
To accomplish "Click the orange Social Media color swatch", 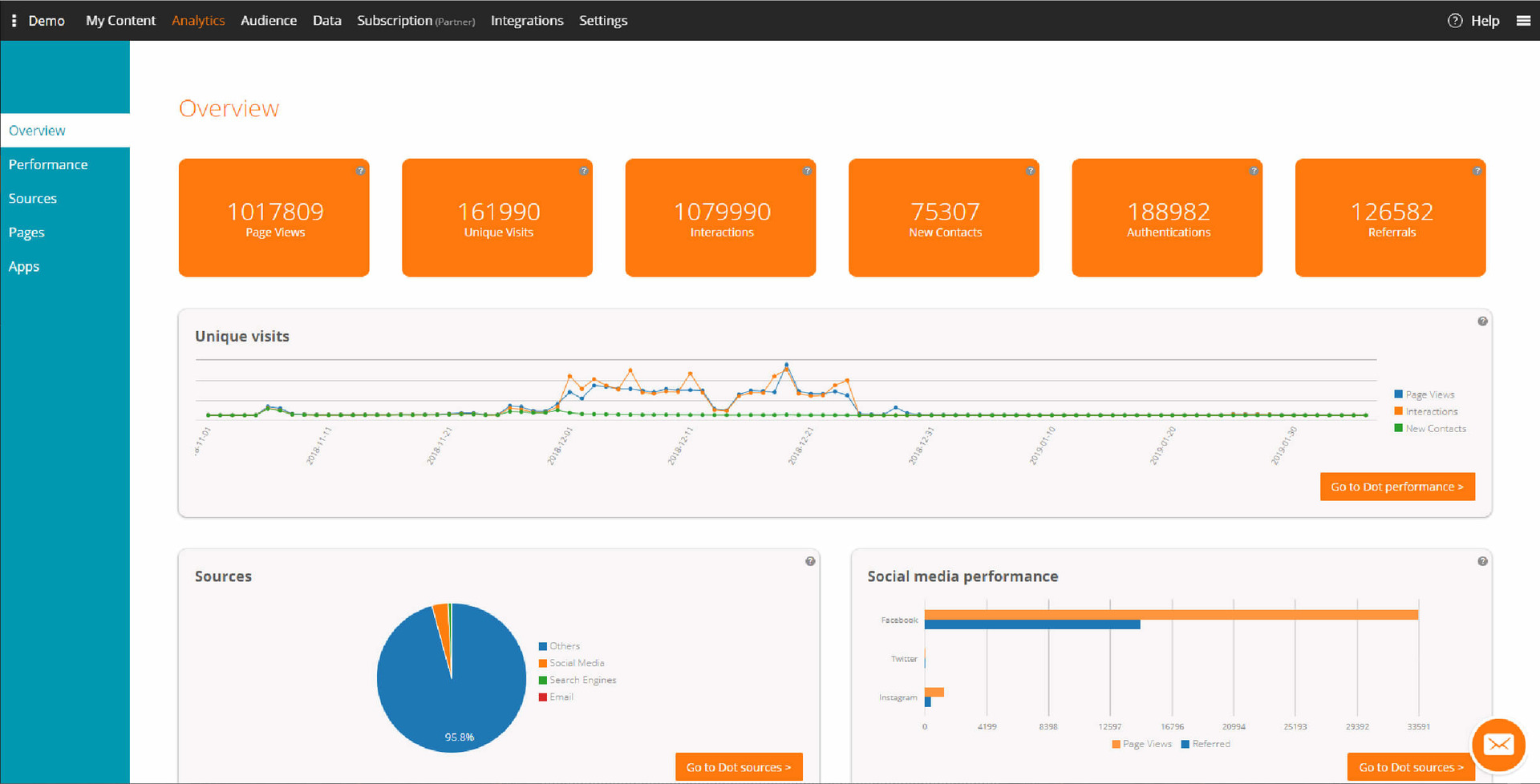I will (x=544, y=662).
